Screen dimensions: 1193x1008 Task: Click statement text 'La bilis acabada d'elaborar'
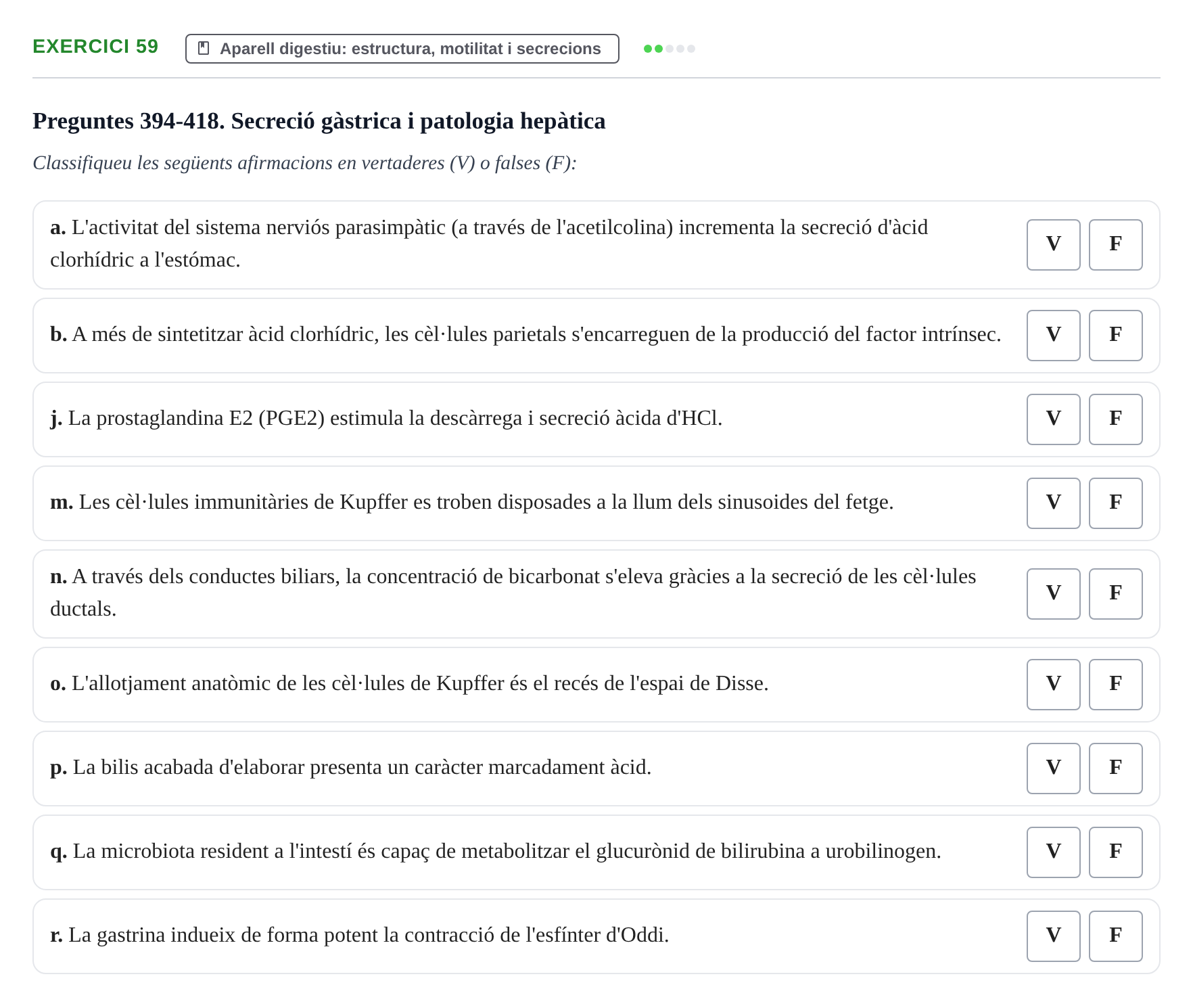(351, 768)
